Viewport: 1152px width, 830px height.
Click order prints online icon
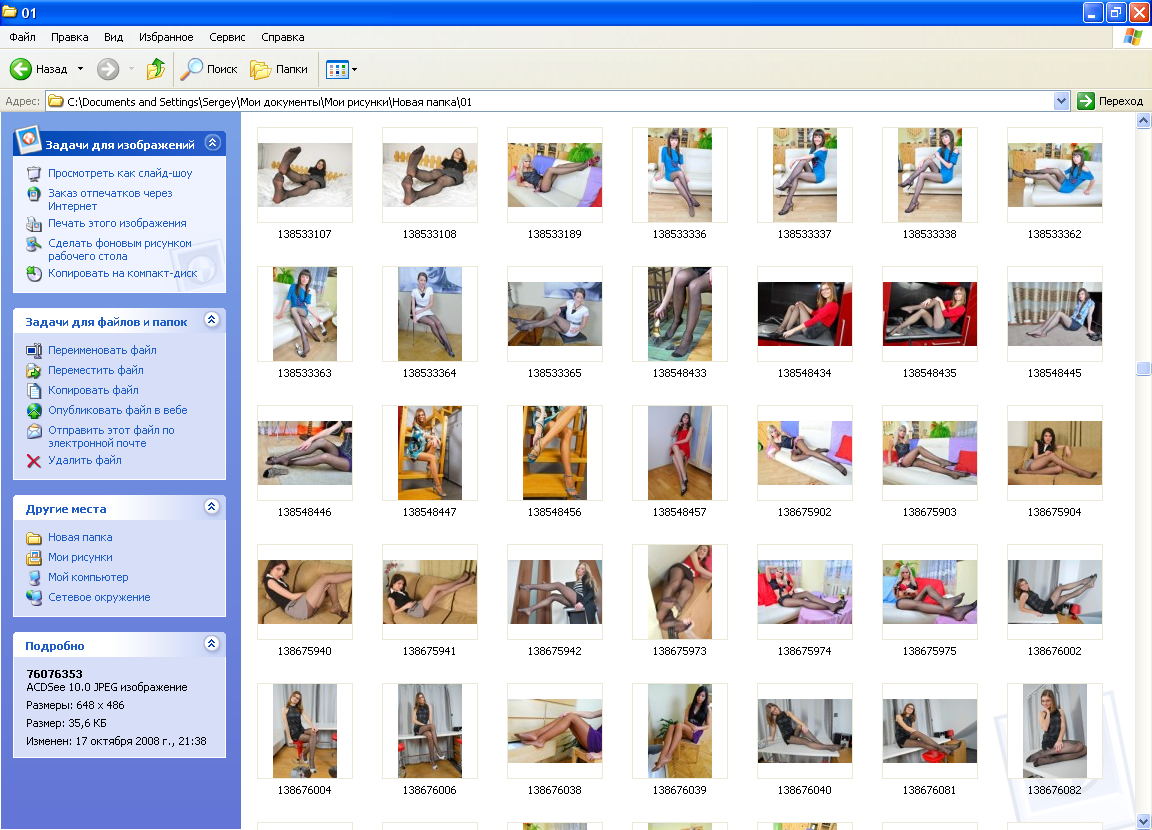pos(34,194)
